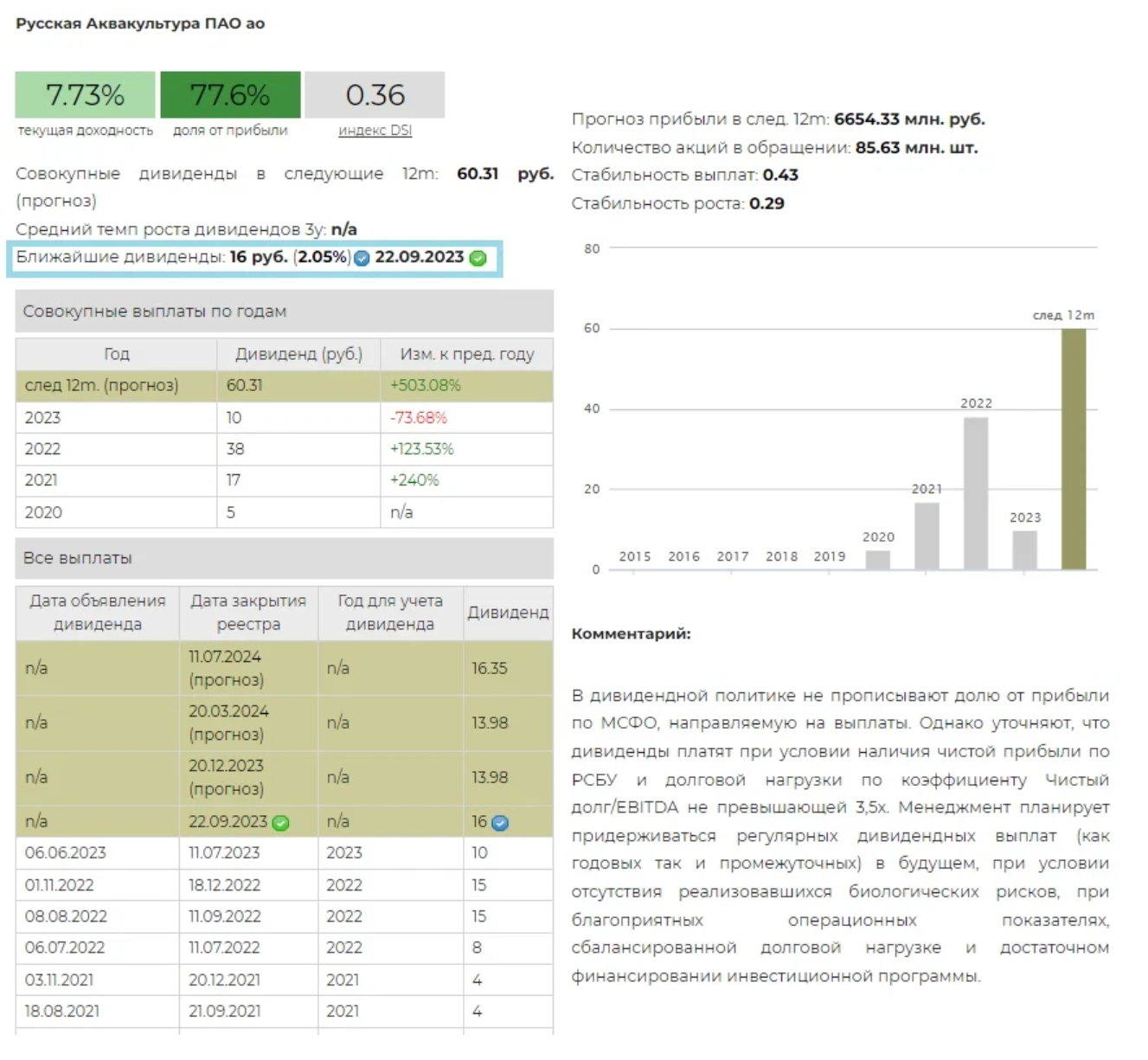Click blue verified icon after 2.05% in highlighted row
This screenshot has width=1148, height=1060.
[x=362, y=258]
